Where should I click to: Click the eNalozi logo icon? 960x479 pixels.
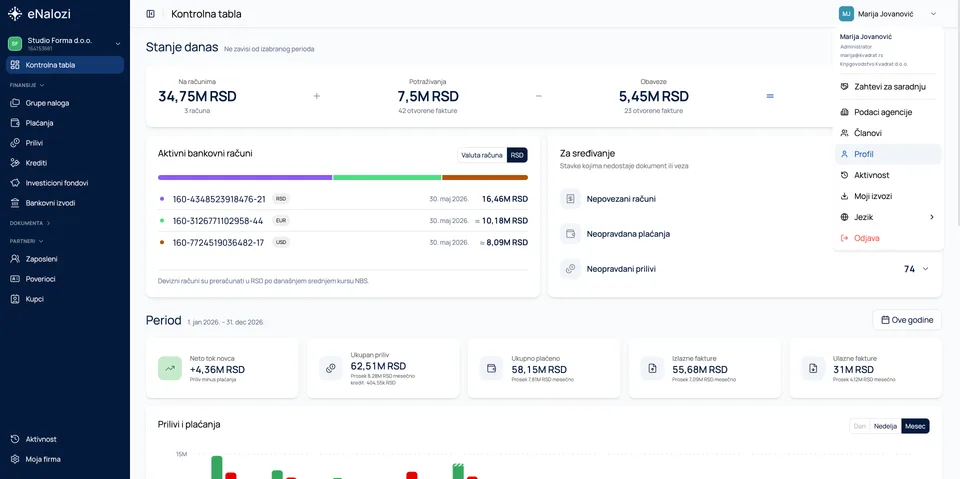(x=15, y=13)
